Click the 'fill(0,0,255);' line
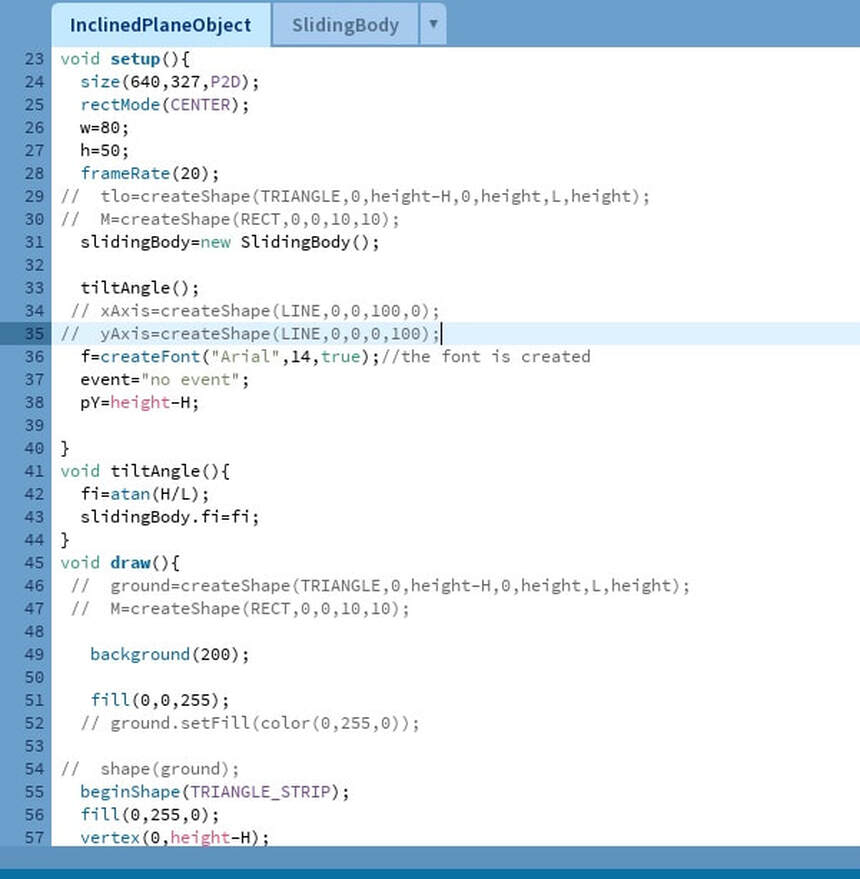This screenshot has height=879, width=860. click(x=160, y=701)
